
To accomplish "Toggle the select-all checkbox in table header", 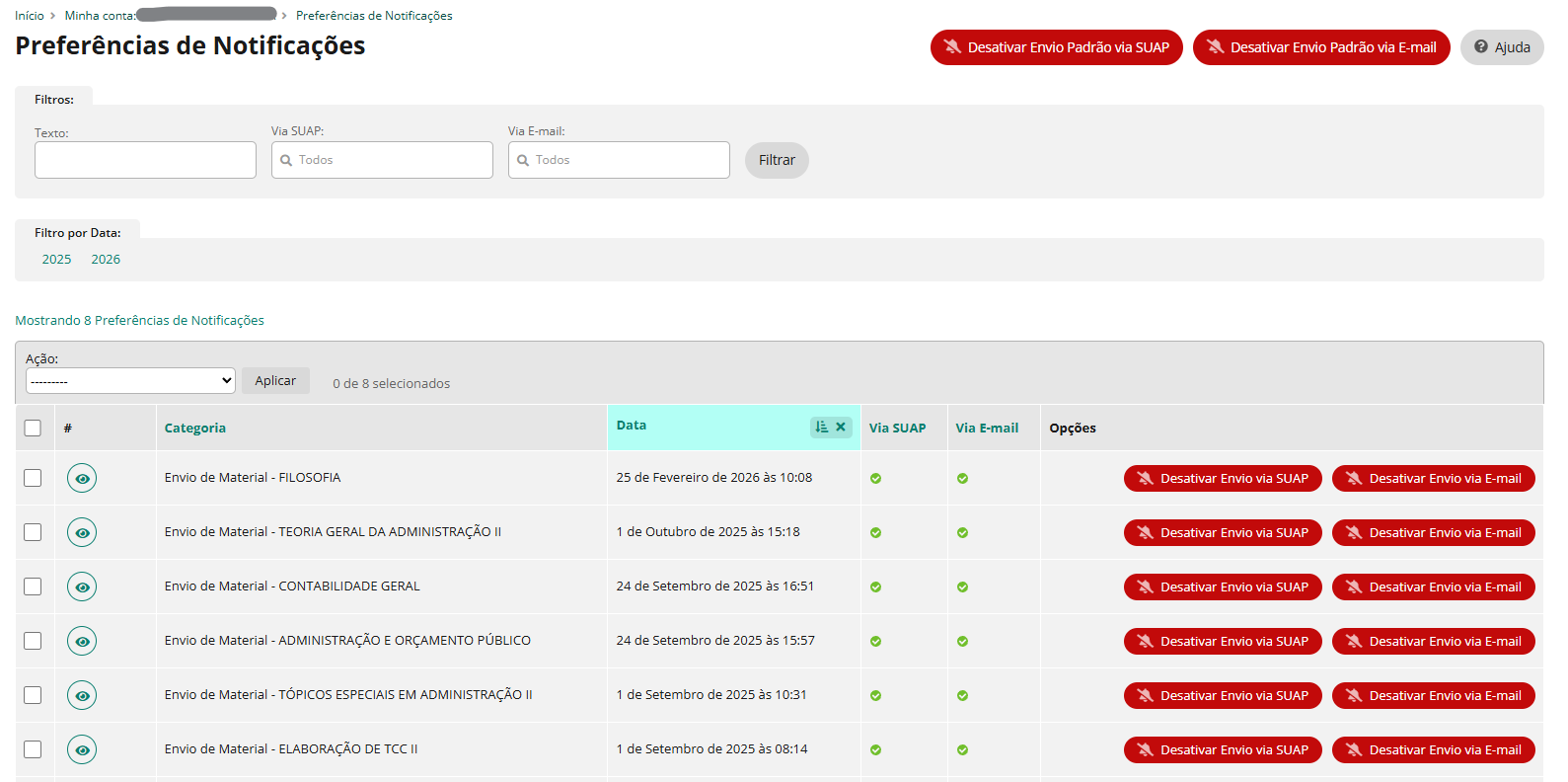I will (33, 428).
